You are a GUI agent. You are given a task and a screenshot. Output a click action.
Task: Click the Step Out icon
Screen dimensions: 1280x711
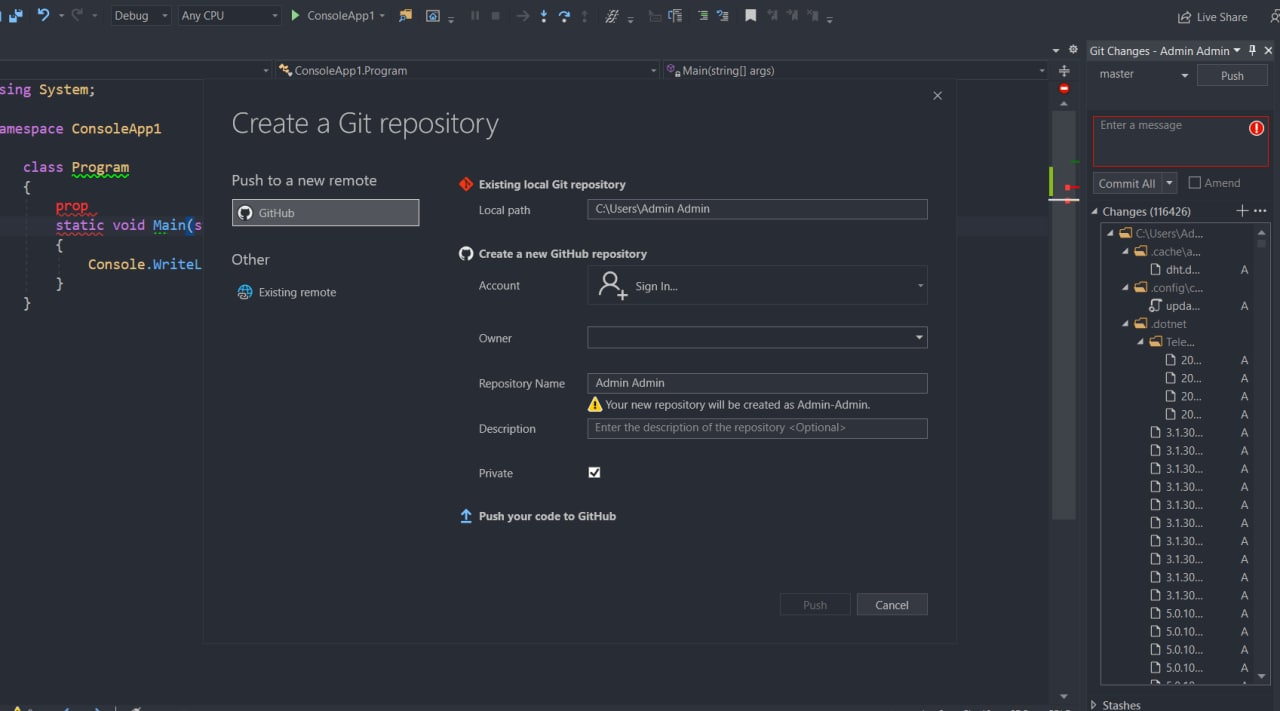585,16
